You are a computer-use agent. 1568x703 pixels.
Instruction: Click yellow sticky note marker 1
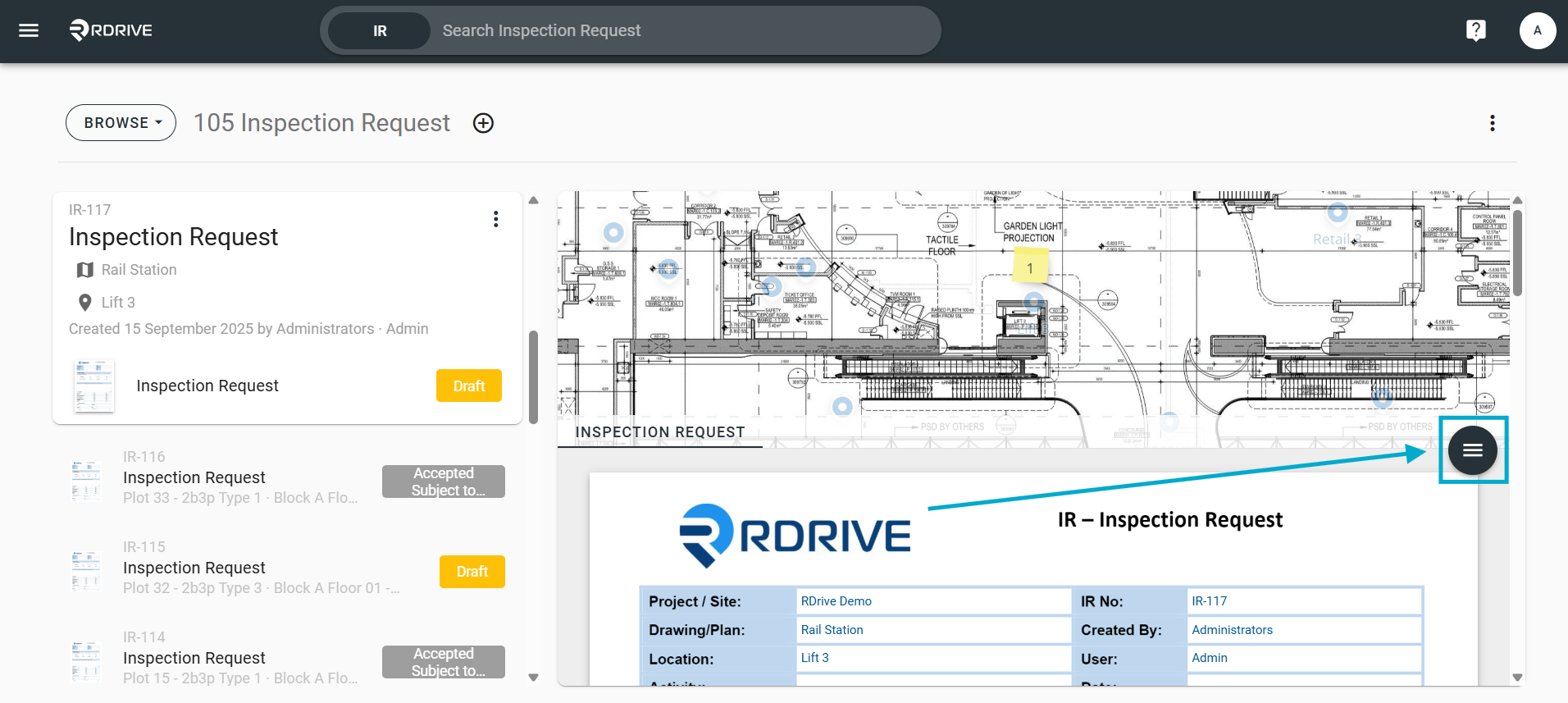(1030, 267)
